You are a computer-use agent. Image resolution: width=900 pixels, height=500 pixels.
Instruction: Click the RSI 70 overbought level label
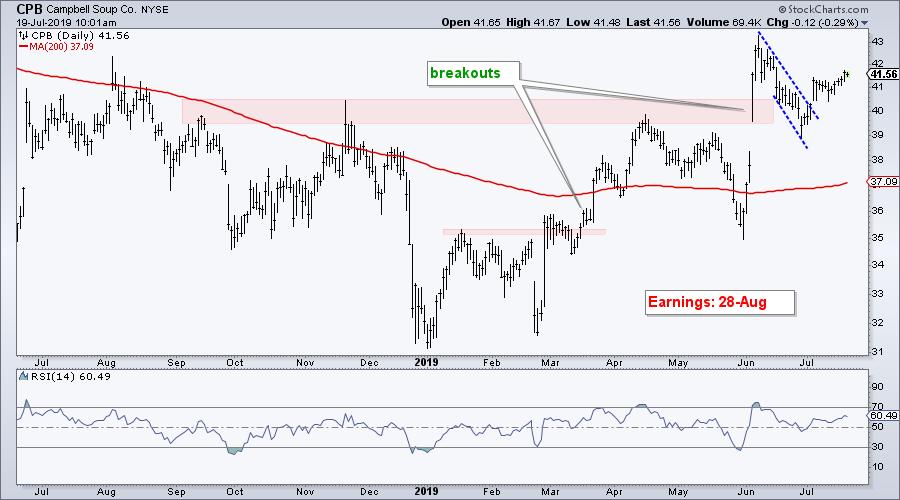[878, 406]
